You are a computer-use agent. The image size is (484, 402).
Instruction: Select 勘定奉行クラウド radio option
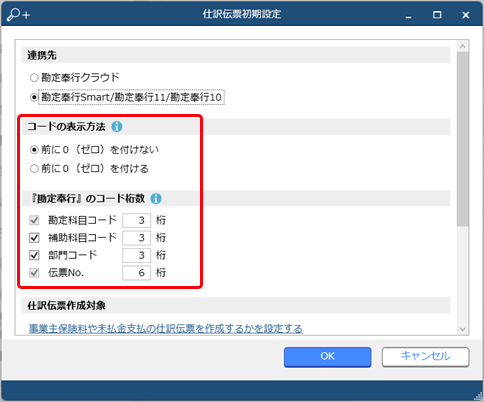(34, 78)
